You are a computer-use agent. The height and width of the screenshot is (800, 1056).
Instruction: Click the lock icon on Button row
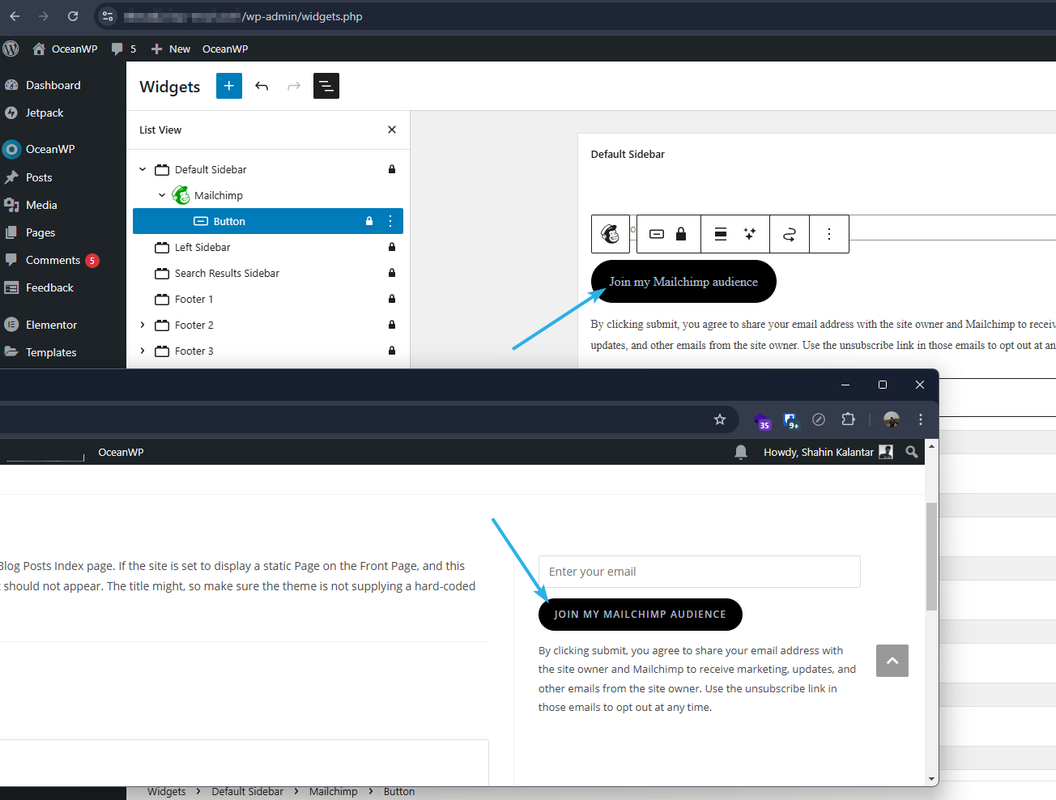click(369, 221)
